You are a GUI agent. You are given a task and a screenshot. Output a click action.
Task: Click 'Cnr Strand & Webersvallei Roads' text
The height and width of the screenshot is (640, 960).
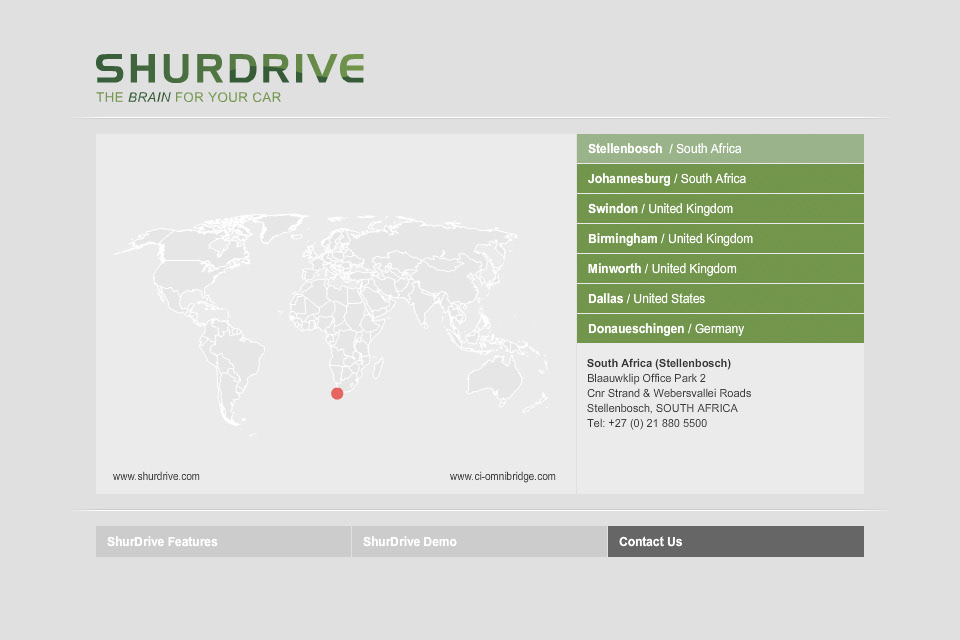(x=669, y=393)
